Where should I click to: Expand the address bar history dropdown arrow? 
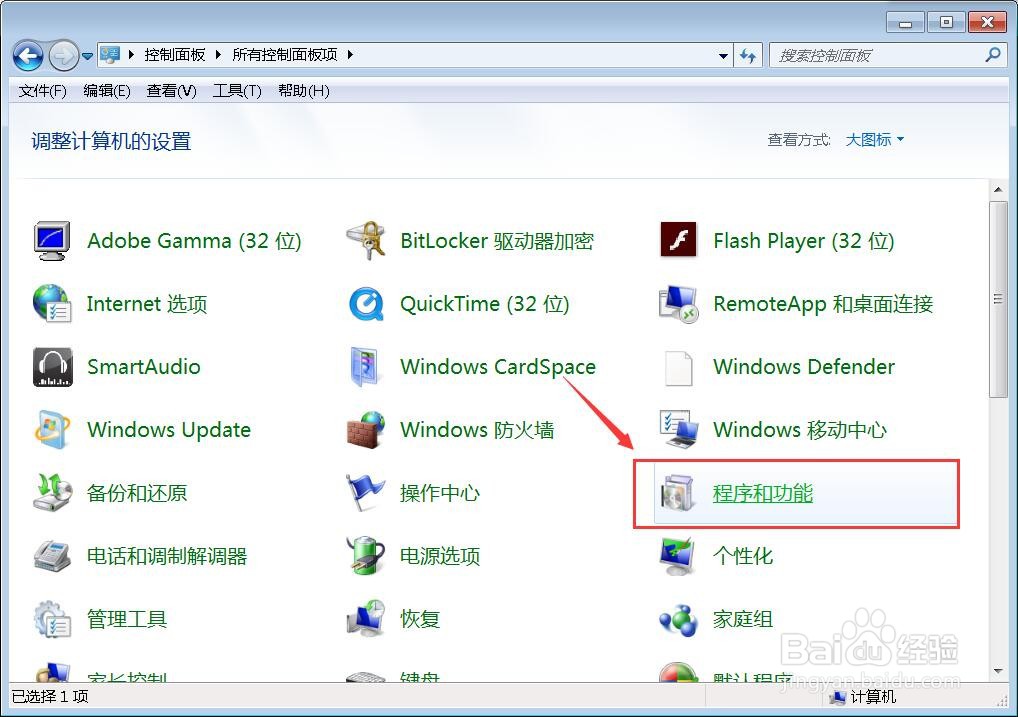(x=723, y=56)
